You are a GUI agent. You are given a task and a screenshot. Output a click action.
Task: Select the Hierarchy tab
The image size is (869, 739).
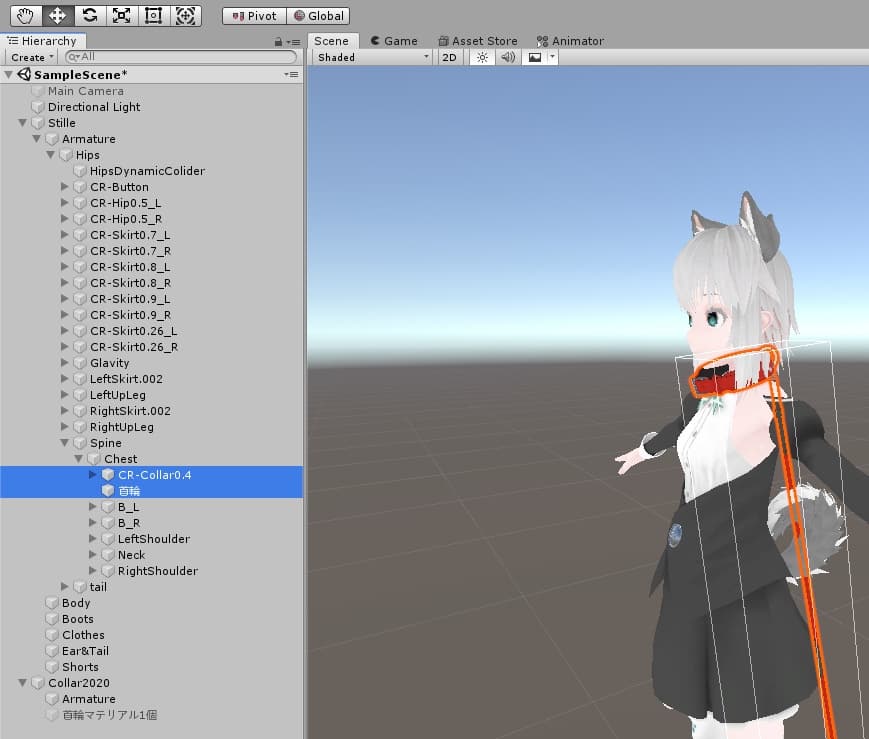[x=43, y=41]
